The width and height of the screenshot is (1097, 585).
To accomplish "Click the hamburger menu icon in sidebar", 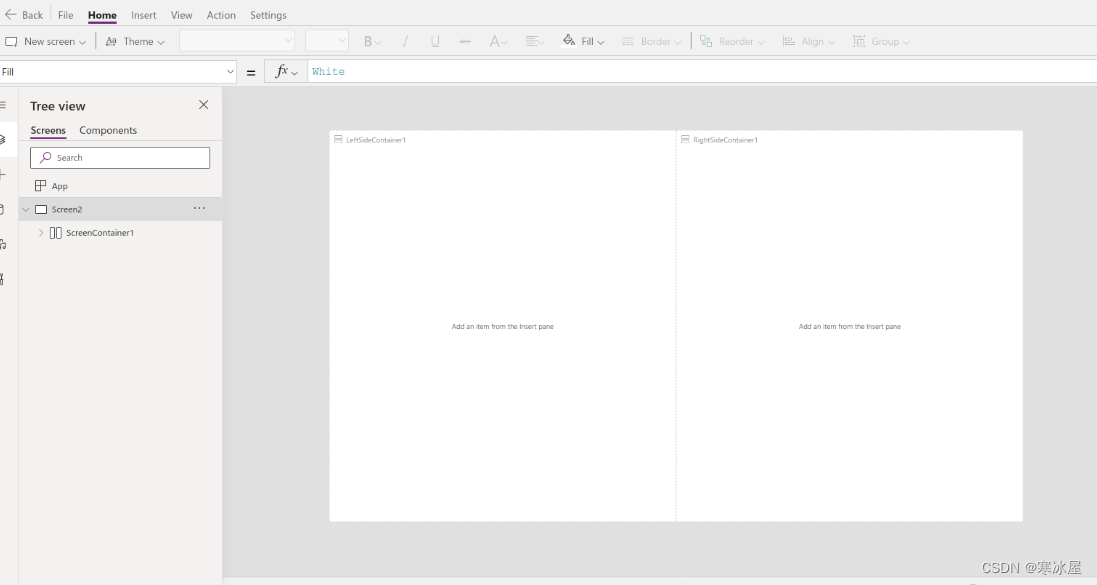I will point(3,105).
